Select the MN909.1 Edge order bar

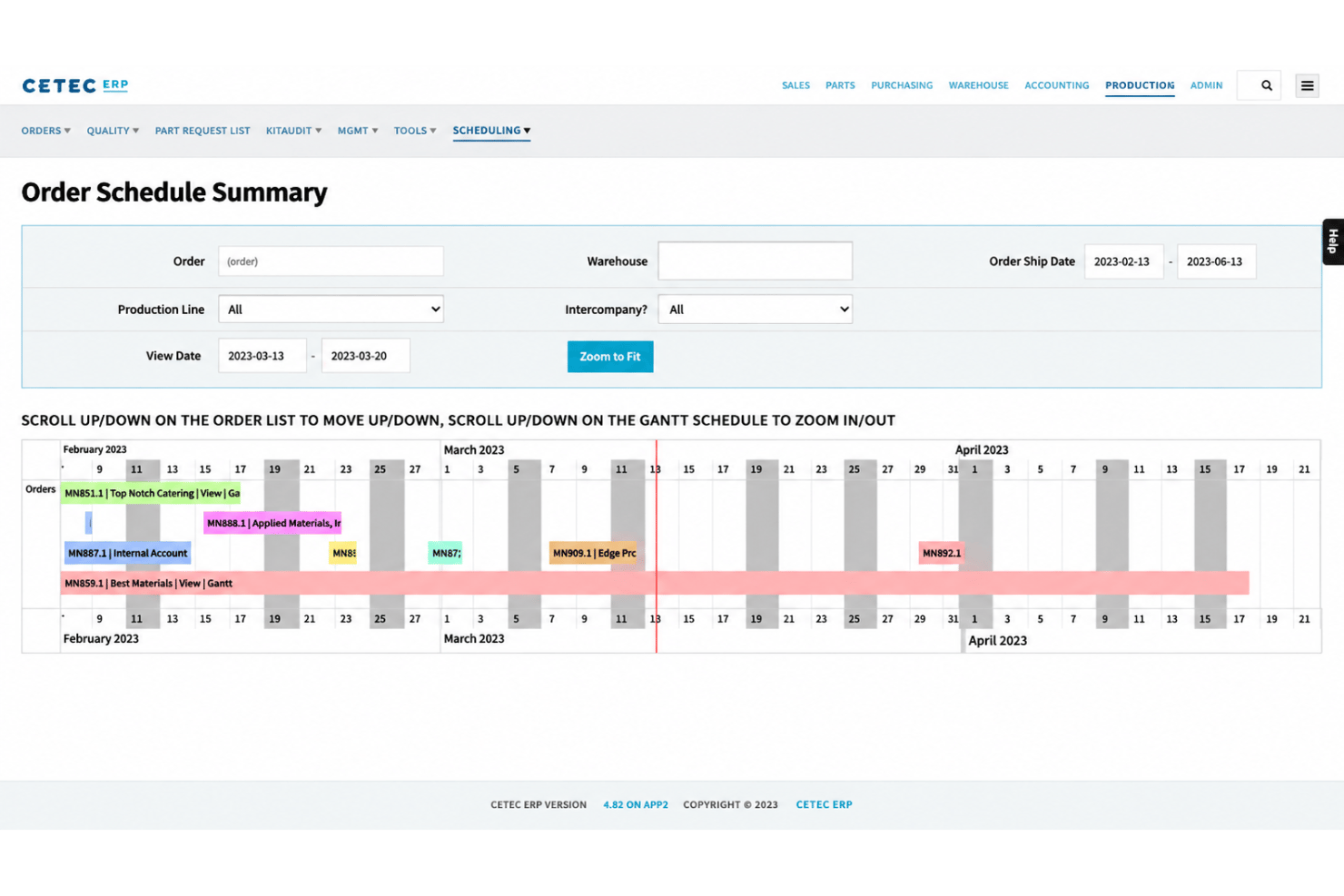click(593, 553)
